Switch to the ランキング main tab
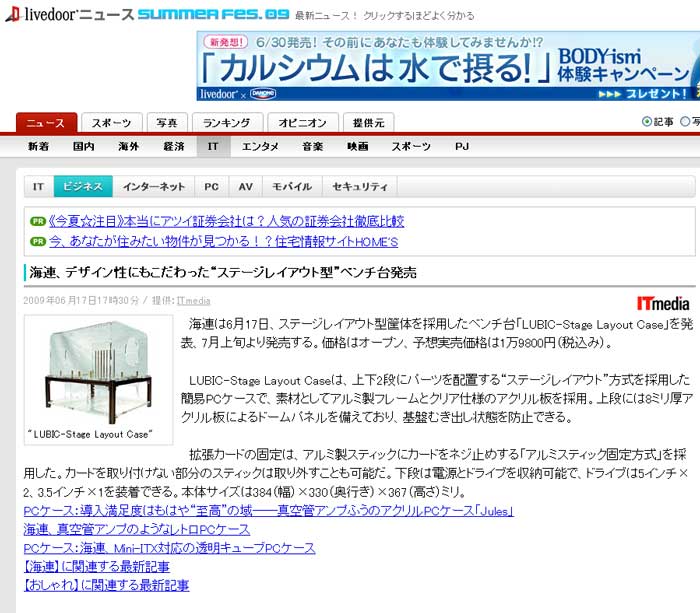700x613 pixels. click(227, 123)
